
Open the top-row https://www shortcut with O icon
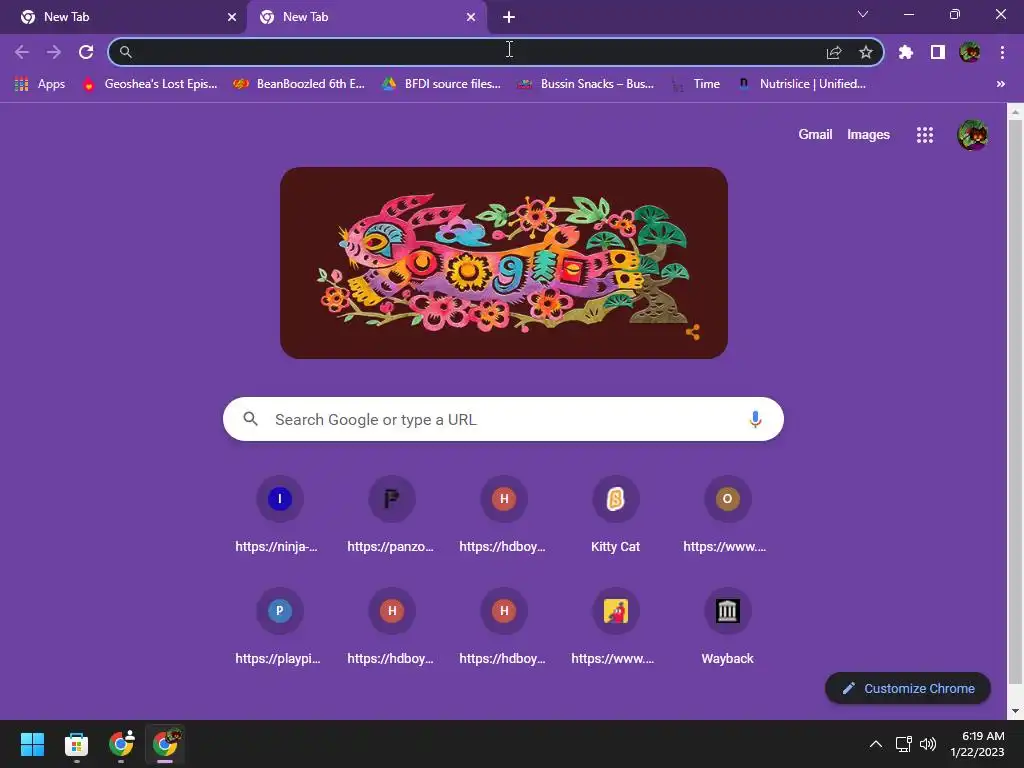point(728,516)
